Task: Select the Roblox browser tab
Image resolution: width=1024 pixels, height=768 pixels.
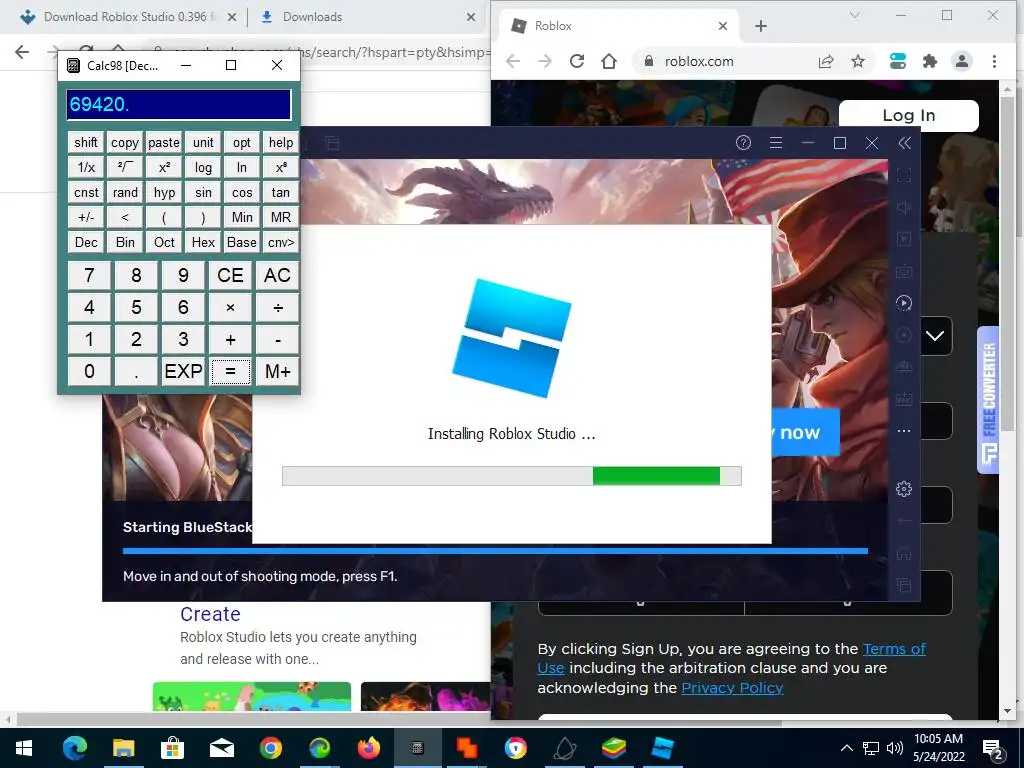Action: click(x=618, y=26)
